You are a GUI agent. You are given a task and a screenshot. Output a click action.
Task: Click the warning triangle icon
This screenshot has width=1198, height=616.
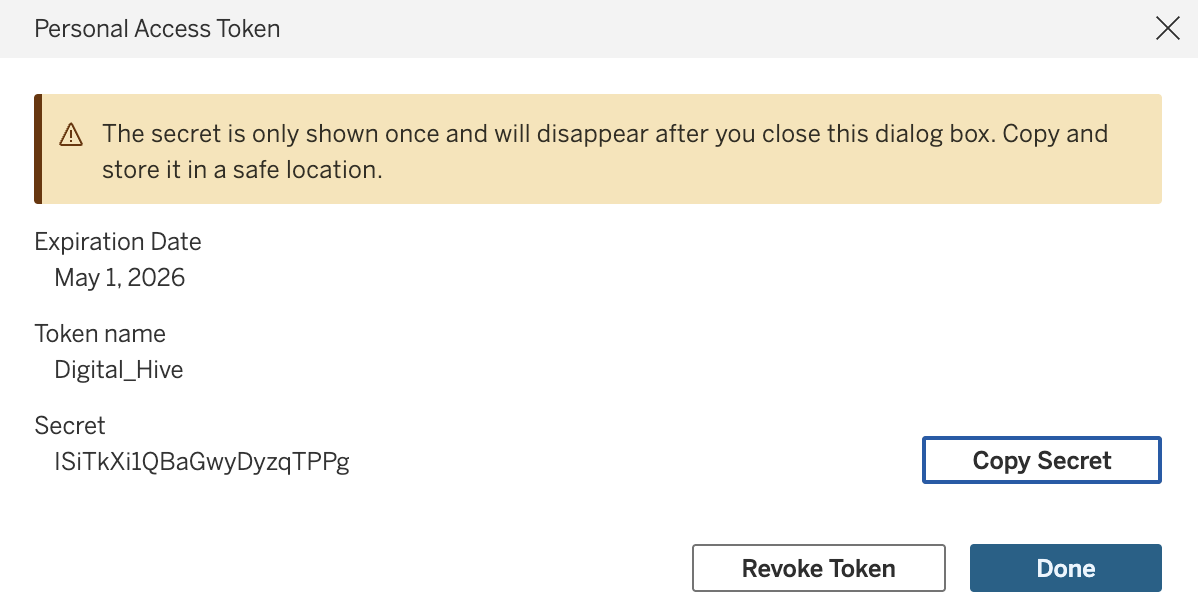pyautogui.click(x=71, y=135)
